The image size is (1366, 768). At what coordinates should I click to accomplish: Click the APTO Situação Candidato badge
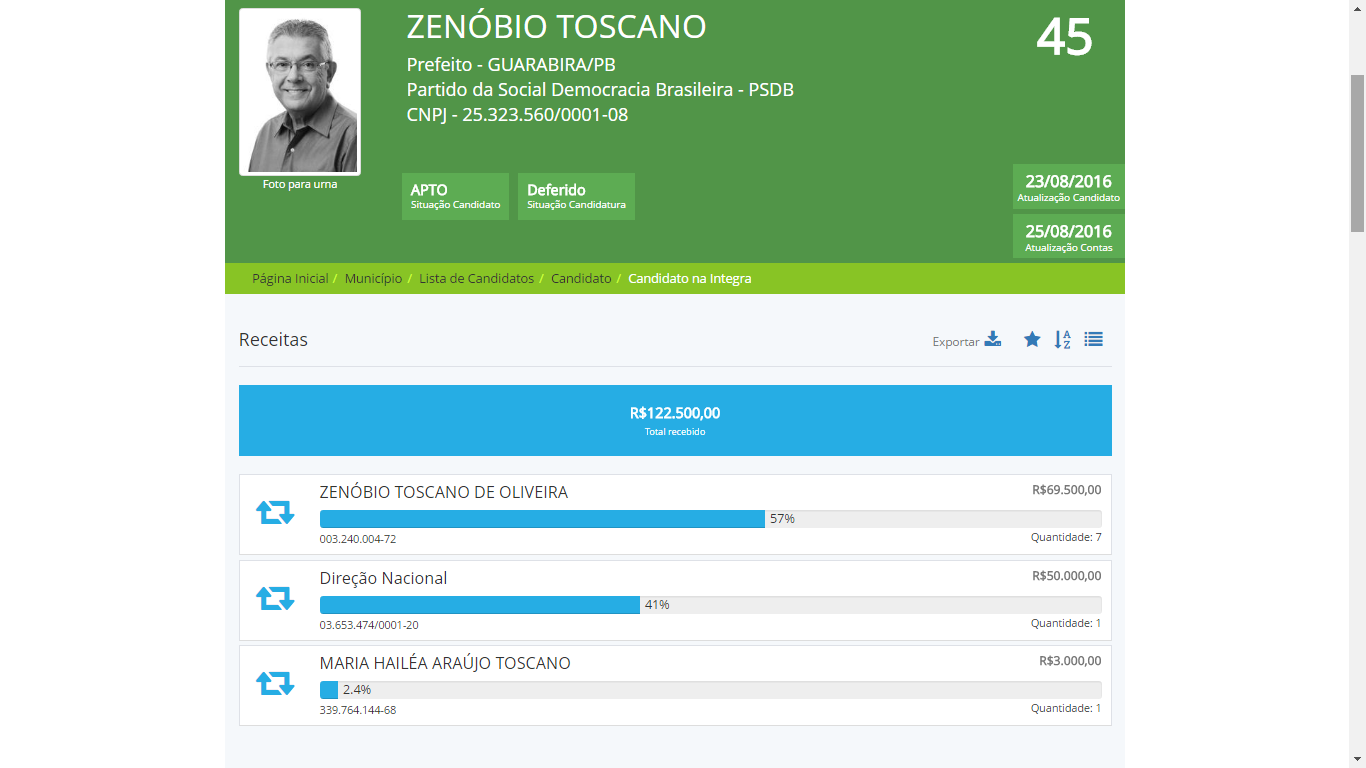pos(455,196)
